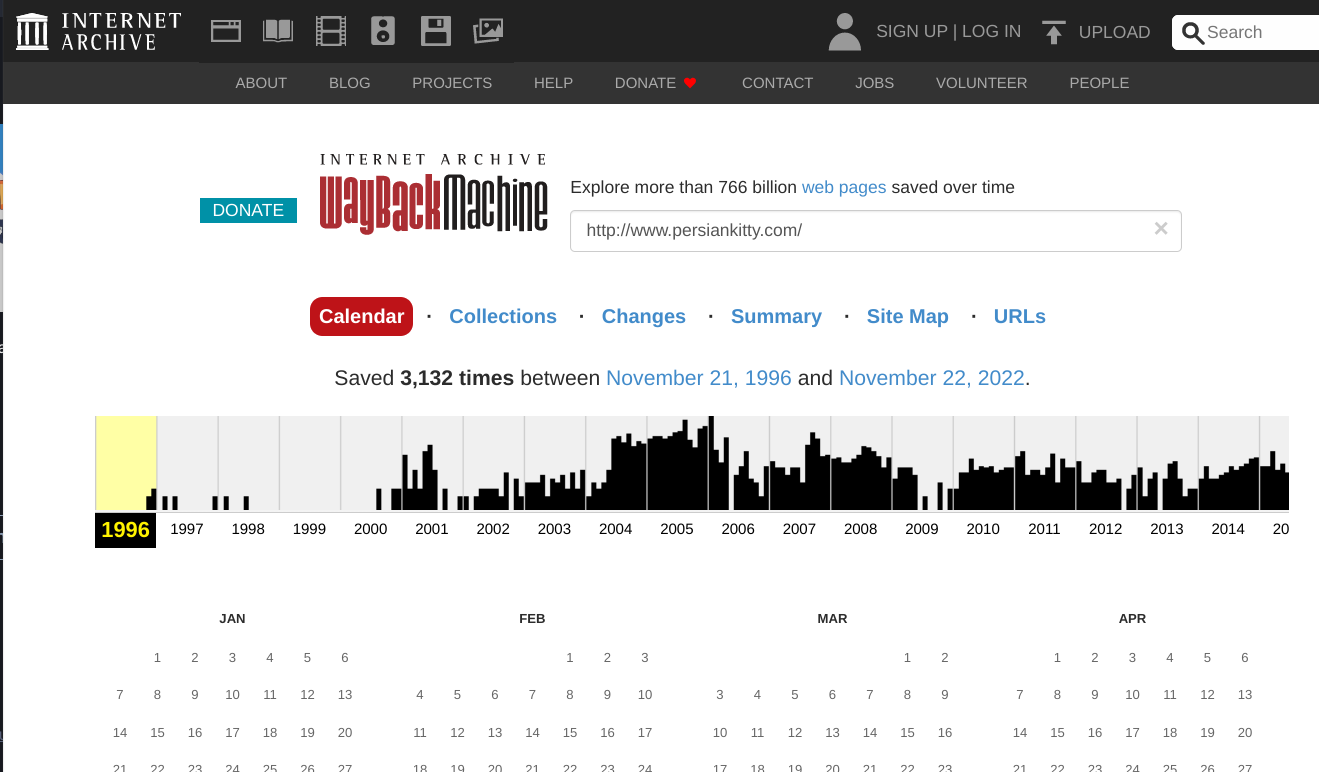Open the ABOUT menu item
The width and height of the screenshot is (1319, 772).
[261, 83]
